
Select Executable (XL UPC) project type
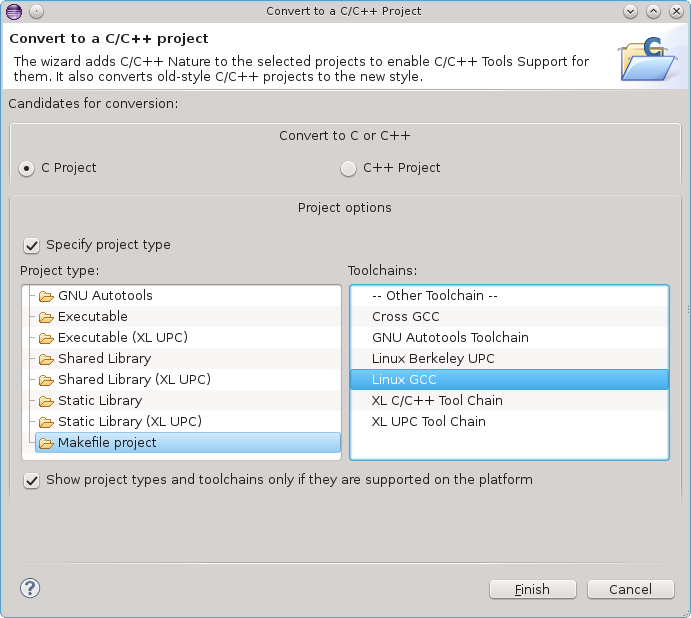tap(123, 338)
